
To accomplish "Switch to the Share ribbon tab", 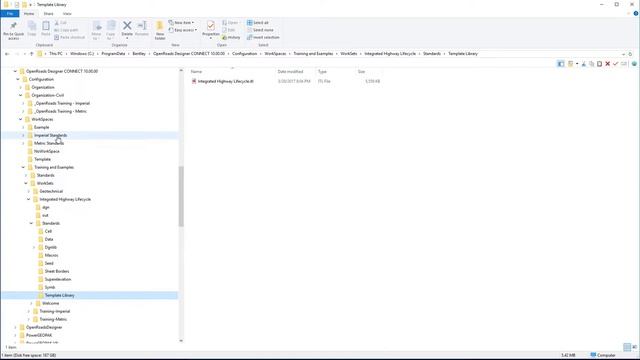I will click(x=48, y=13).
